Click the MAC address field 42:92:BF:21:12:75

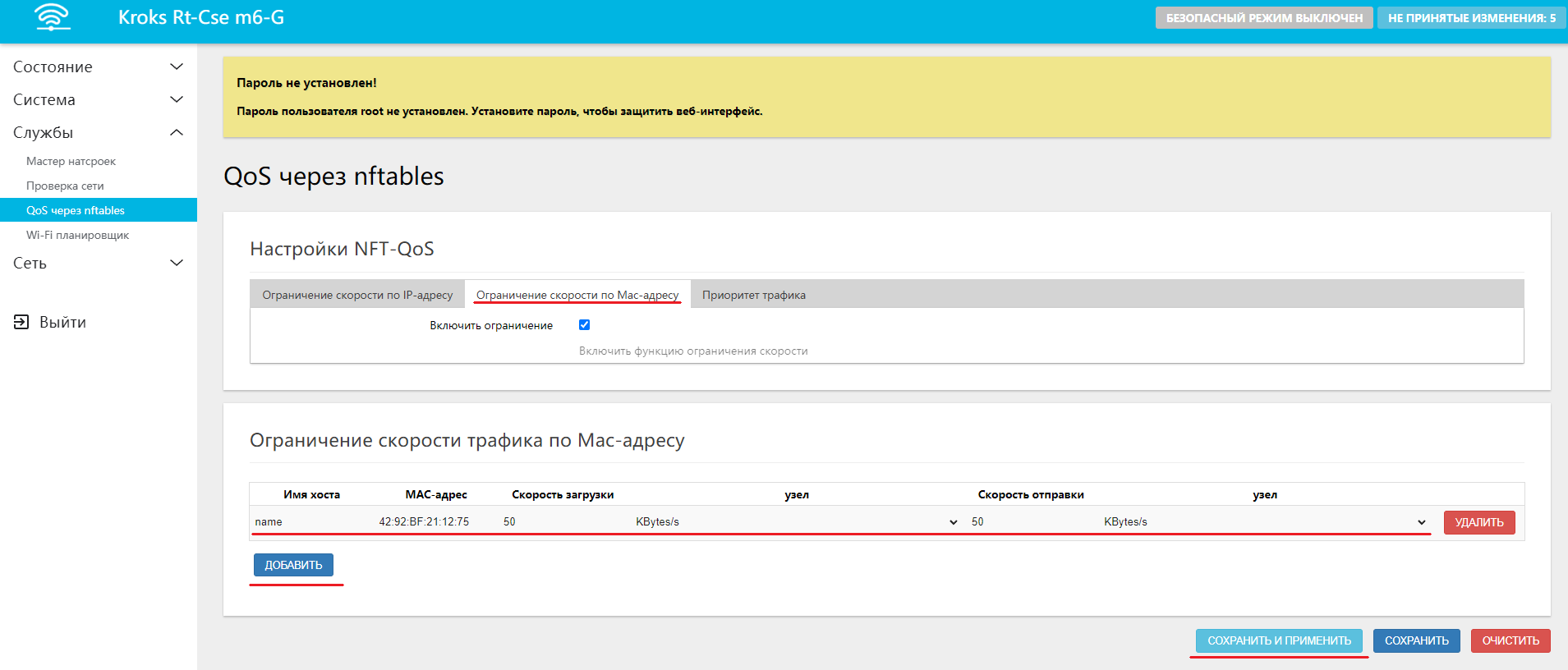click(x=436, y=522)
